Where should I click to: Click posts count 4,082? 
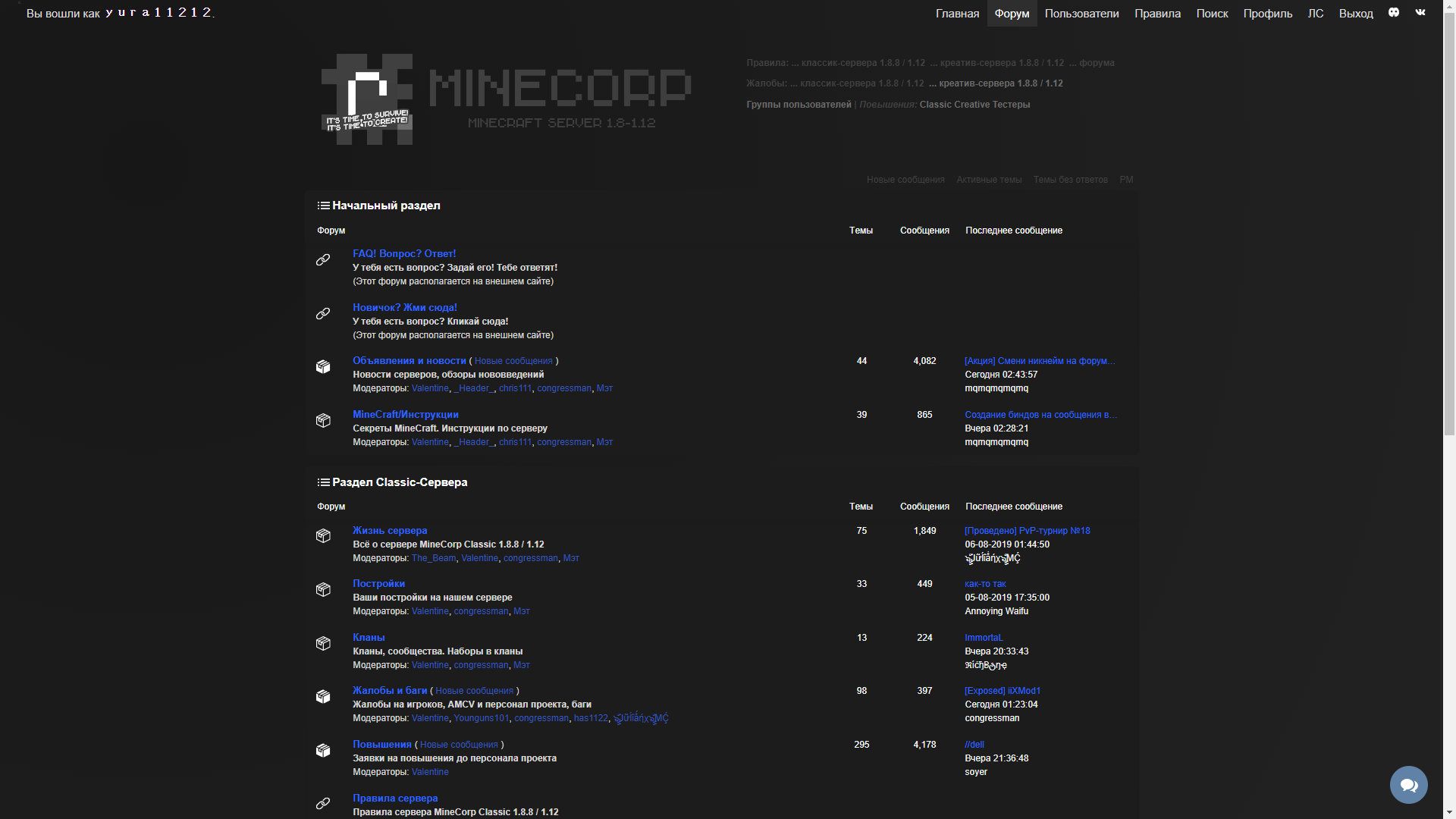924,361
